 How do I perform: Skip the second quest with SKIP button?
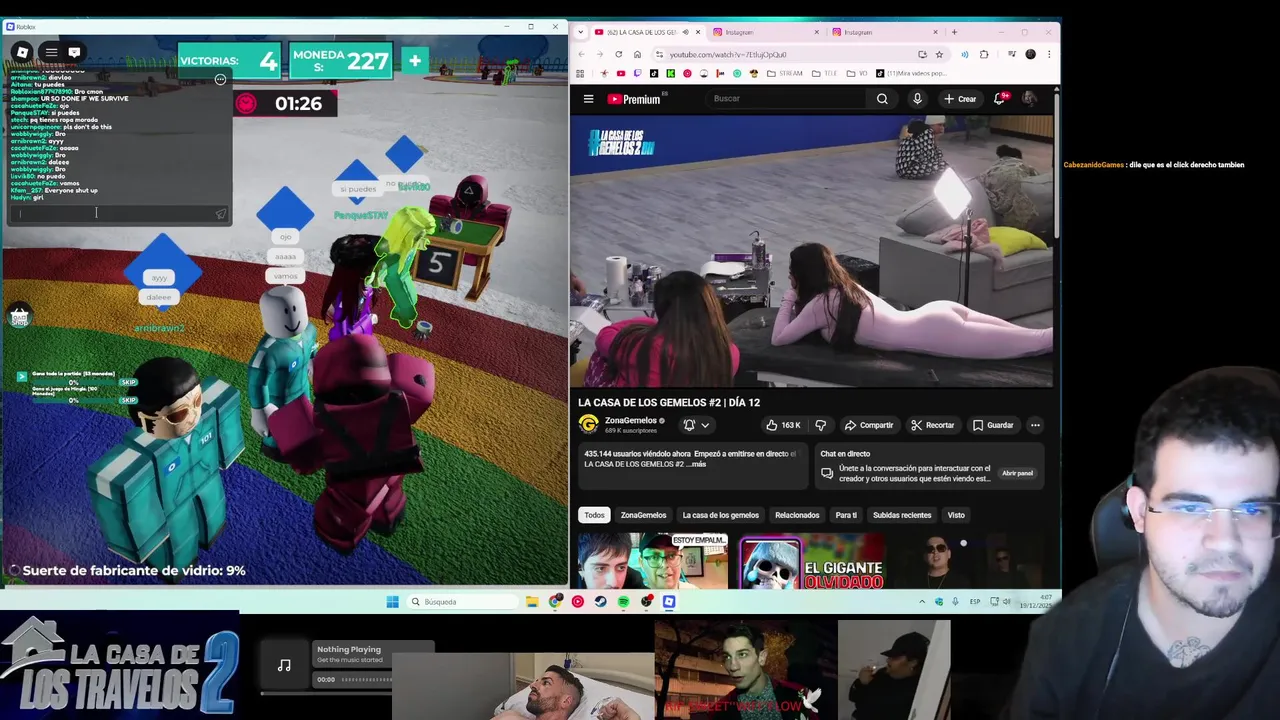[128, 400]
